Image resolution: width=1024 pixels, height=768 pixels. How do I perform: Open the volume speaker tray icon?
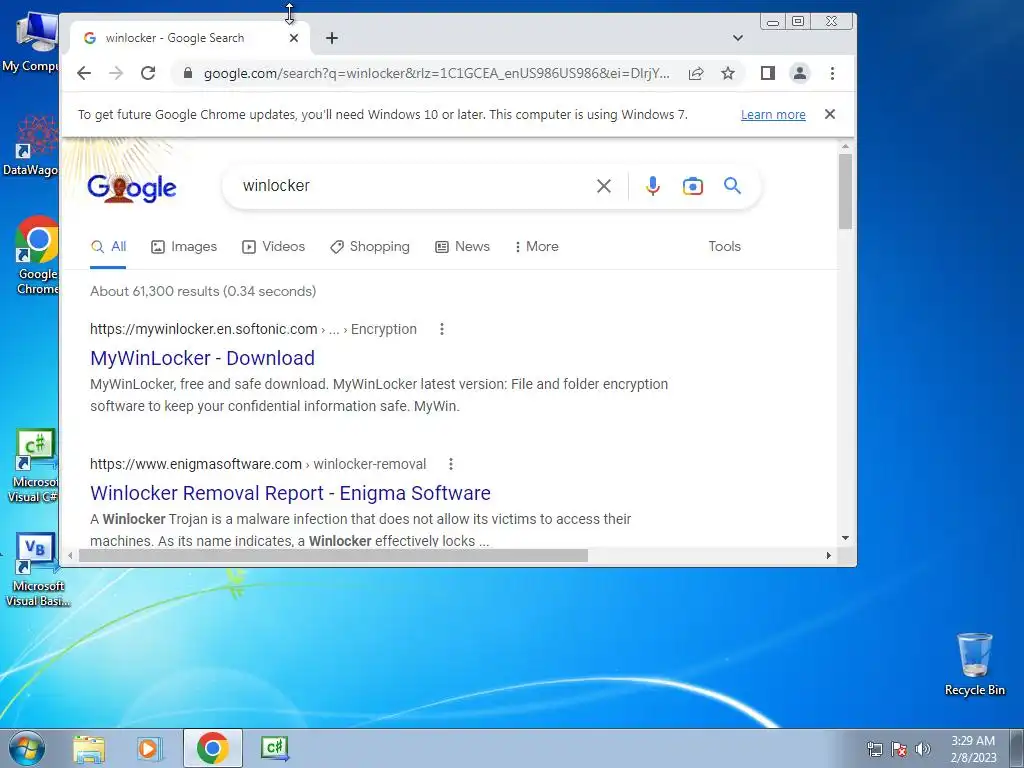(x=923, y=749)
